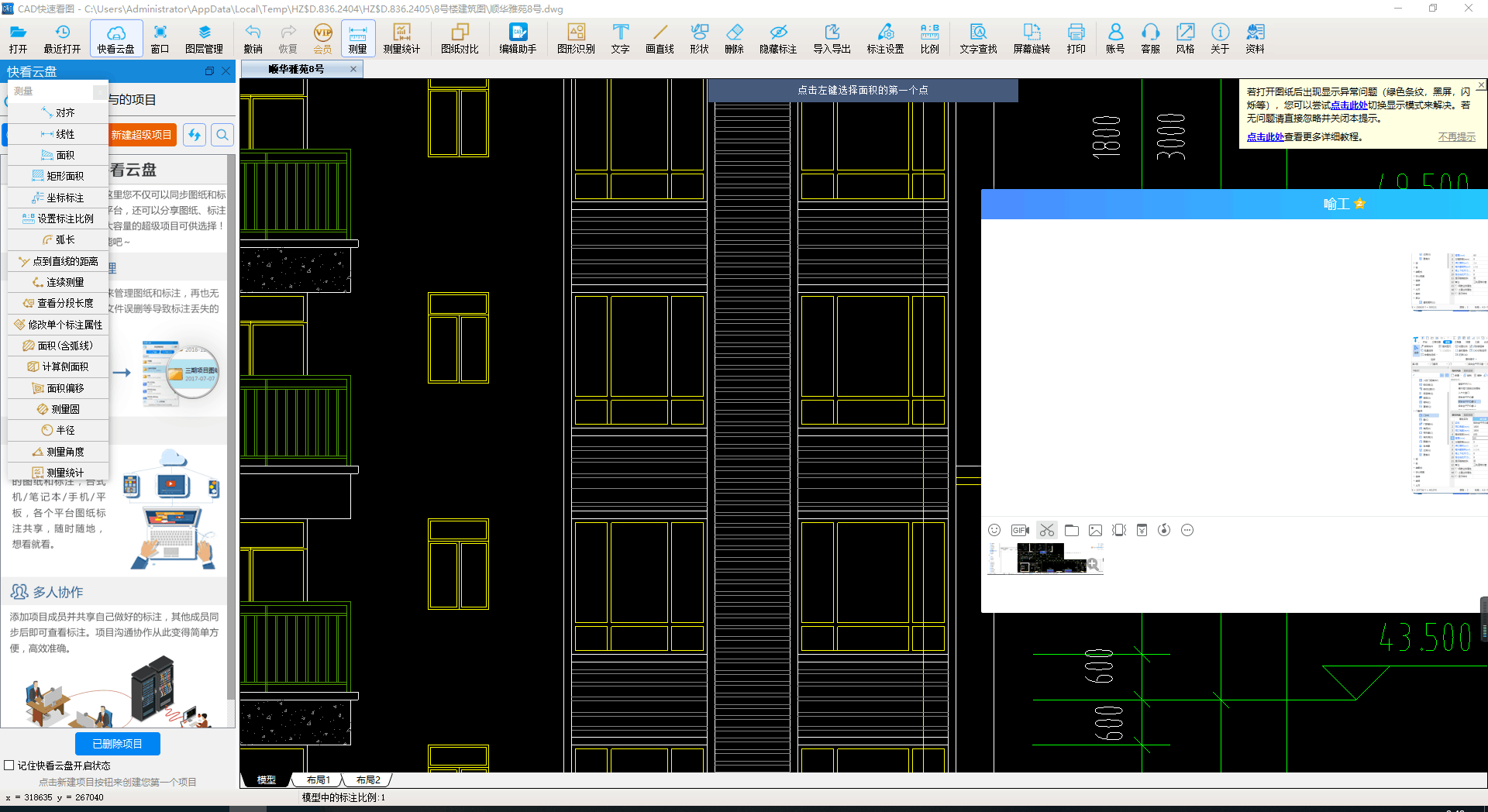This screenshot has width=1488, height=812.
Task: Select the 删除 eraser tool
Action: click(x=734, y=38)
